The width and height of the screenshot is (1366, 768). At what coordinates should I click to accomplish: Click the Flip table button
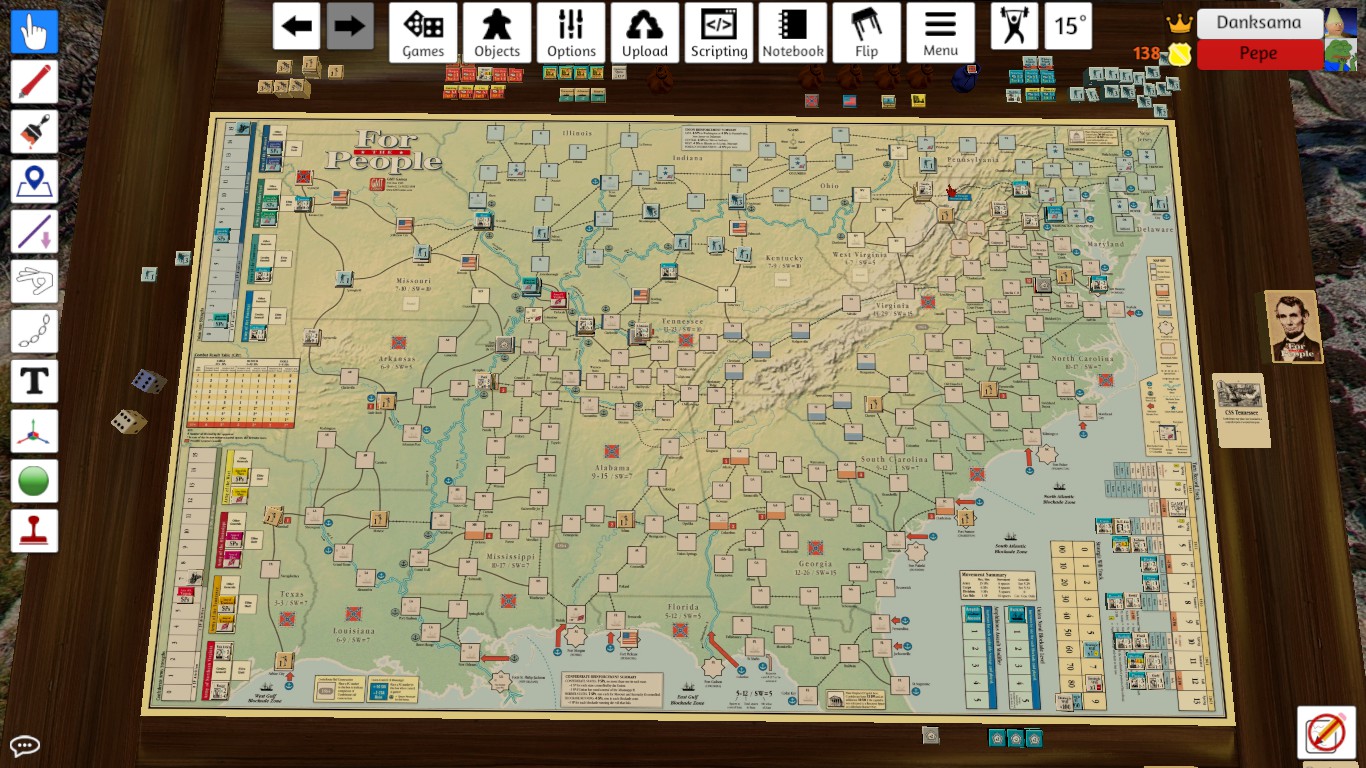(867, 33)
